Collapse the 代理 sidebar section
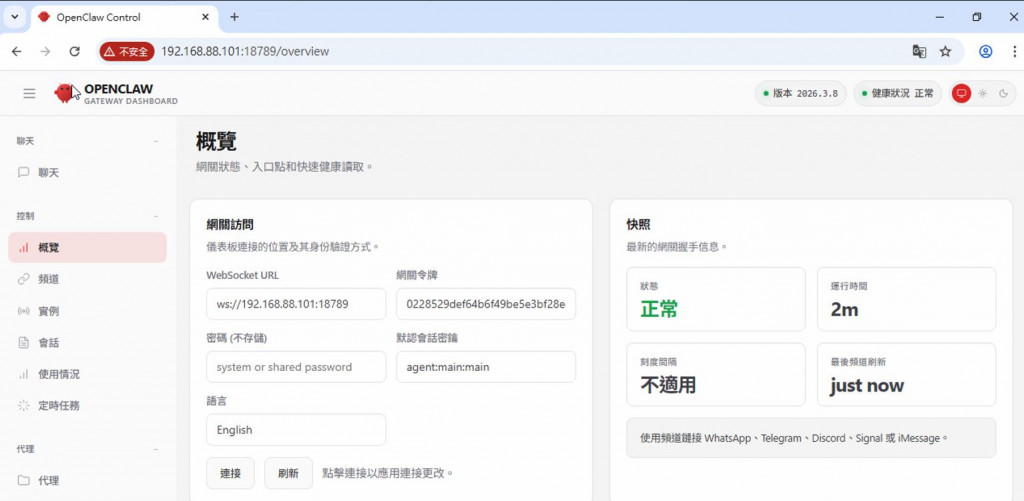This screenshot has width=1024, height=501. (x=155, y=449)
